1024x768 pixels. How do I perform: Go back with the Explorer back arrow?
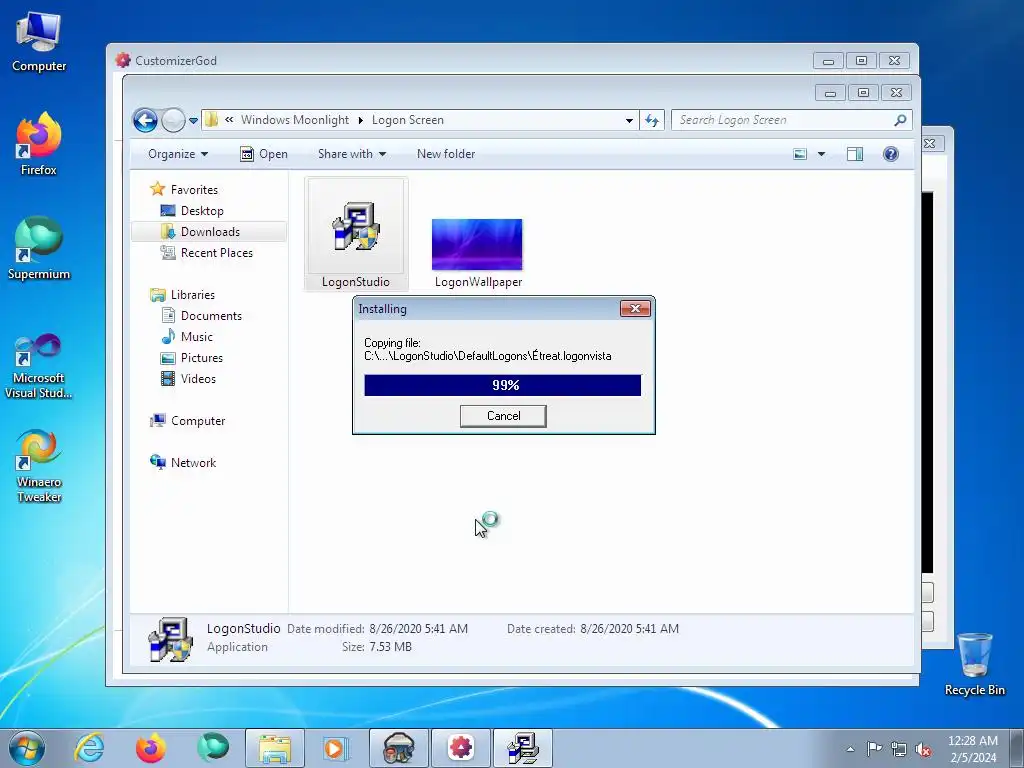click(145, 120)
